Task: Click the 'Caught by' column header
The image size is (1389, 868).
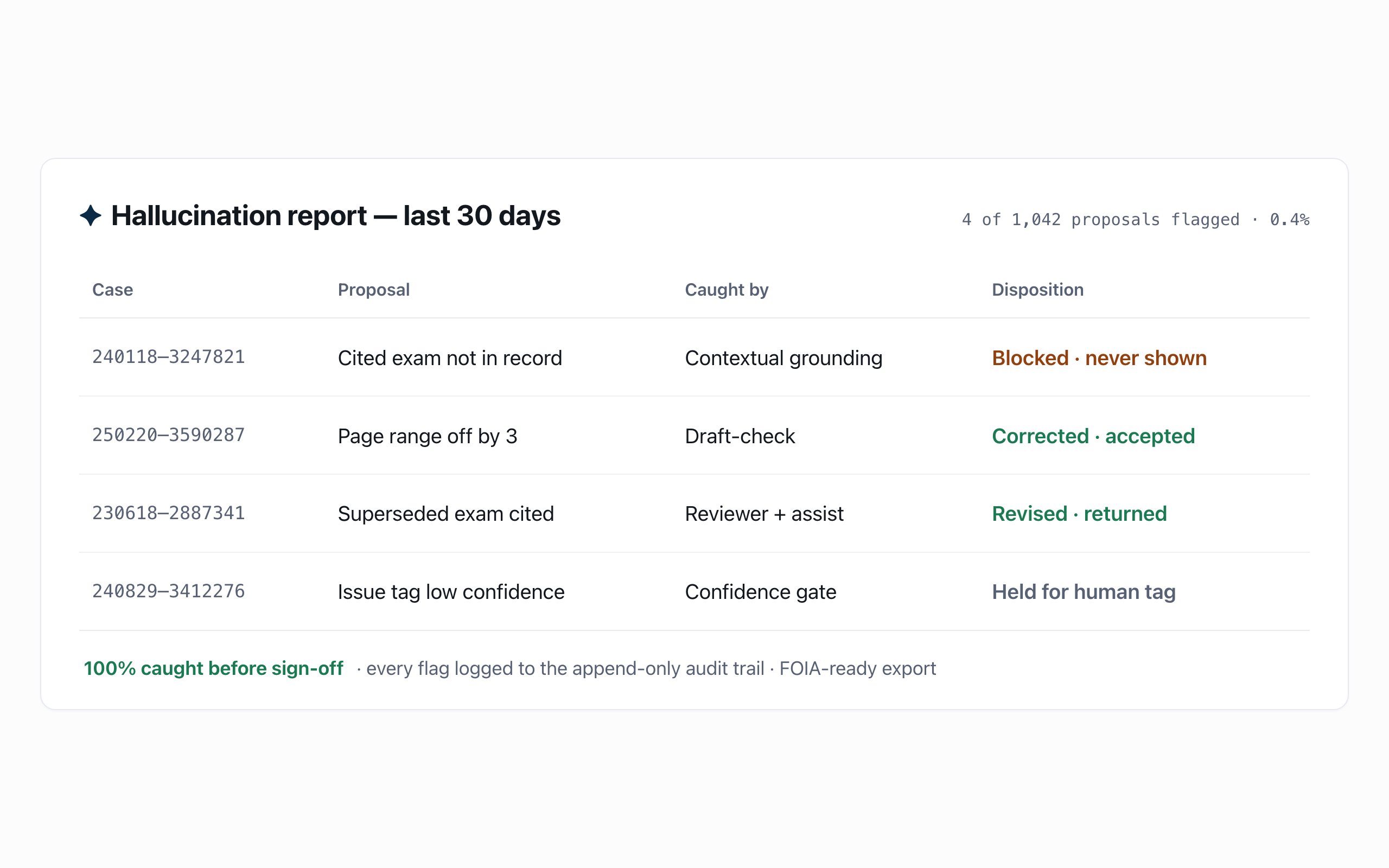Action: 727,289
